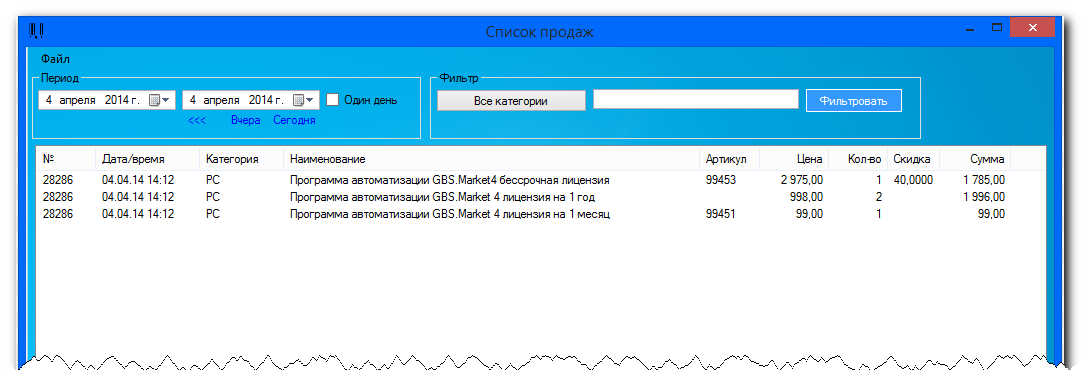Screen dimensions: 1081x371
Task: Sort by the Скидка column header
Action: pyautogui.click(x=913, y=159)
